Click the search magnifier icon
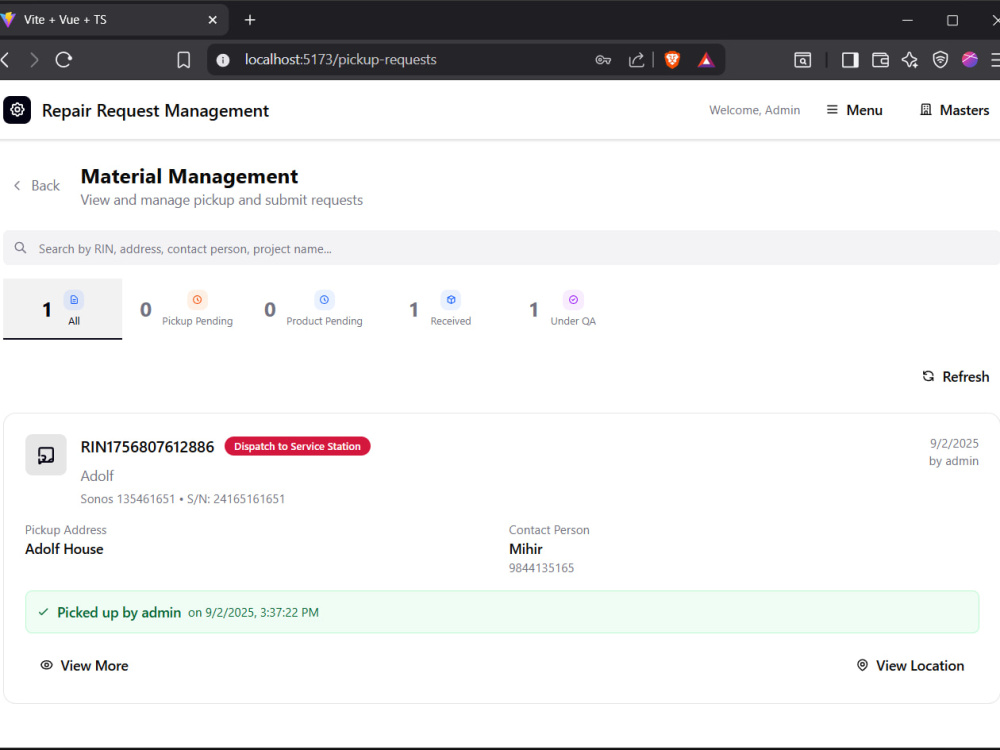This screenshot has width=1000, height=750. point(20,248)
